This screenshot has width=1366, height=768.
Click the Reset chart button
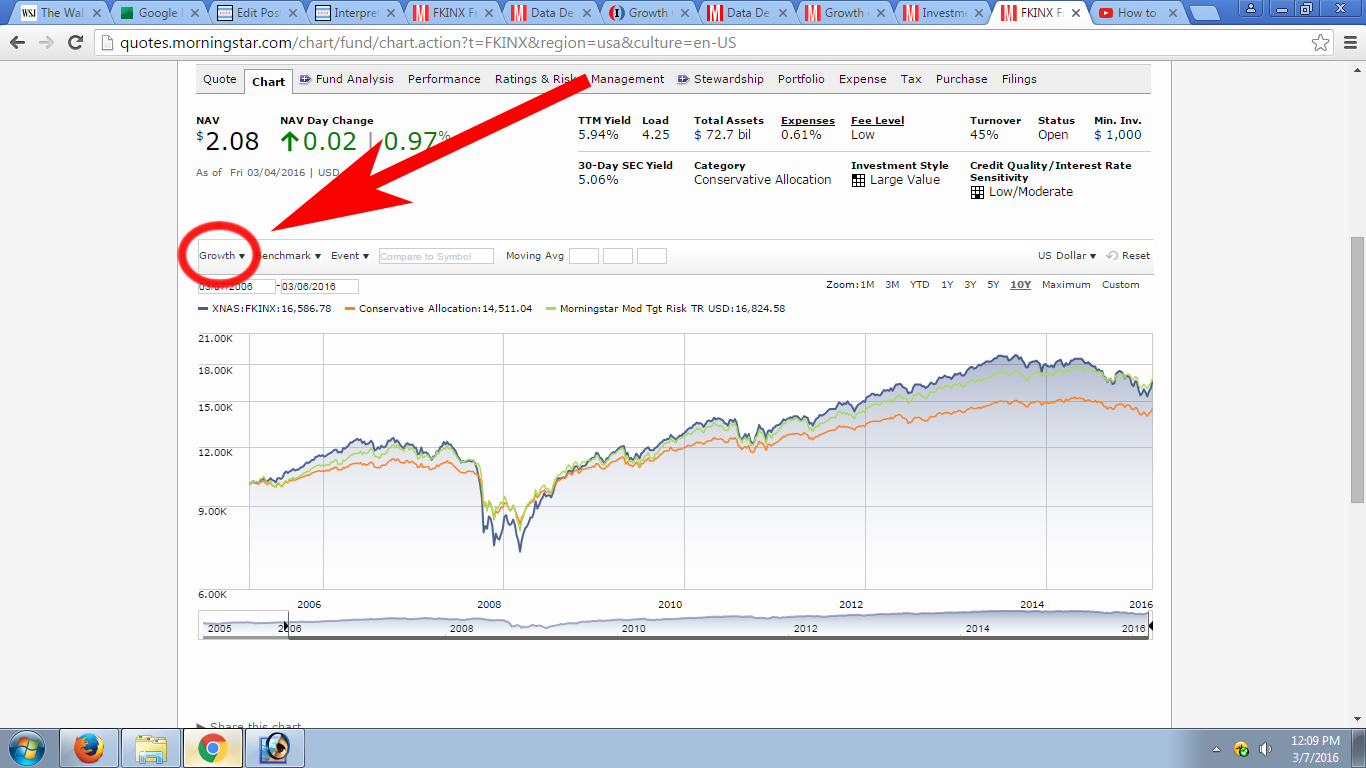pos(1129,256)
